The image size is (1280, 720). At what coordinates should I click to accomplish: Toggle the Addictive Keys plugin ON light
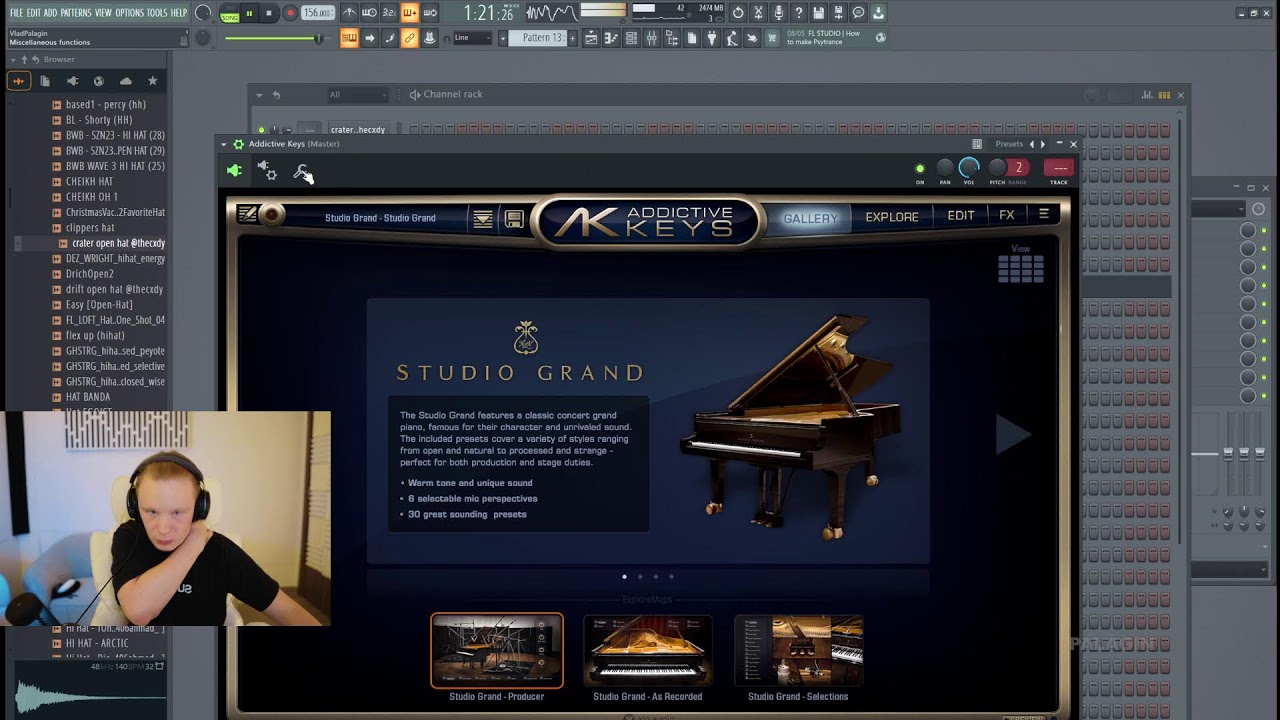(920, 169)
